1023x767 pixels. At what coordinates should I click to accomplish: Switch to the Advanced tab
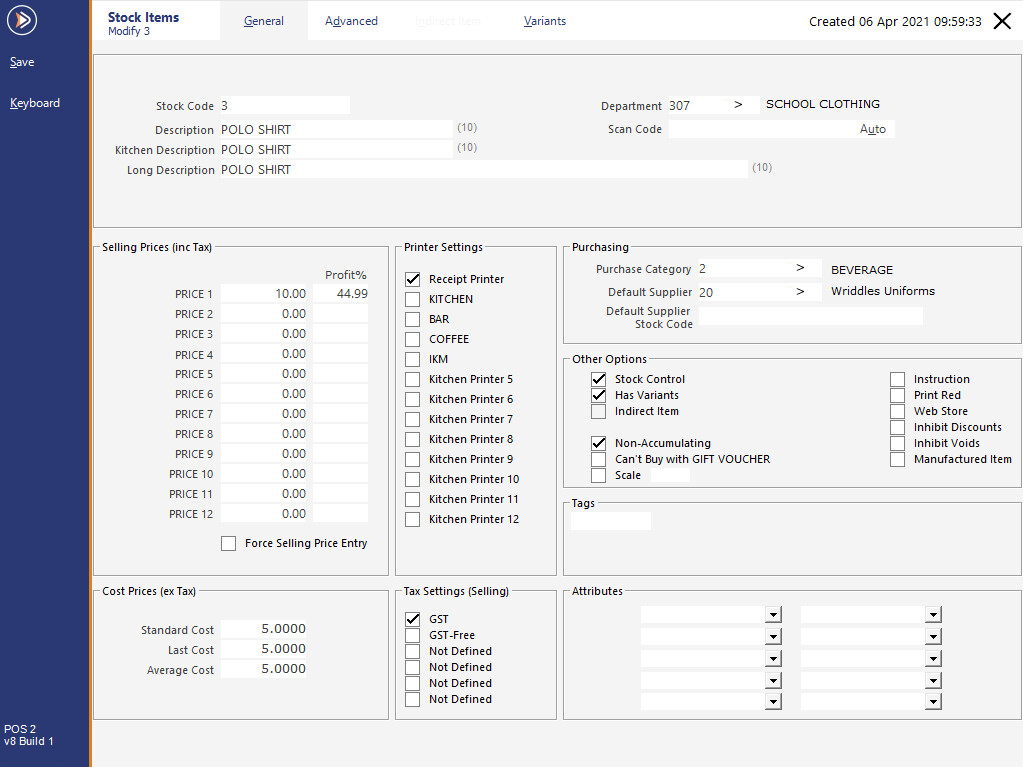[351, 21]
